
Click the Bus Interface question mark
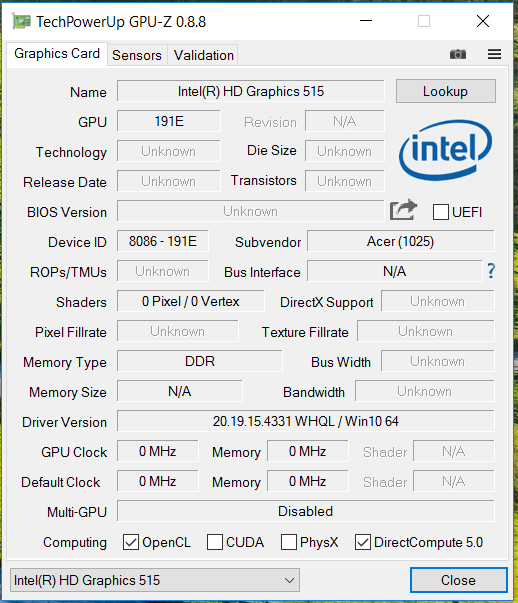click(491, 271)
